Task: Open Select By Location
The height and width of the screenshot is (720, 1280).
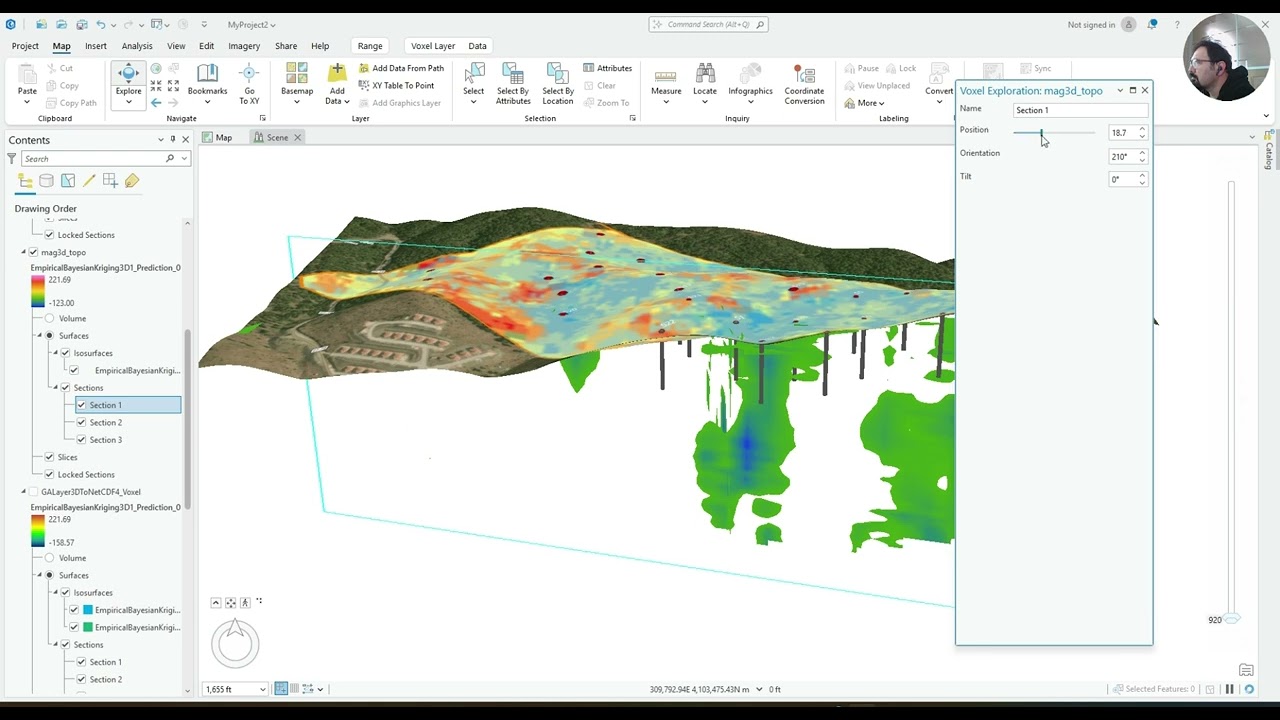Action: point(558,83)
